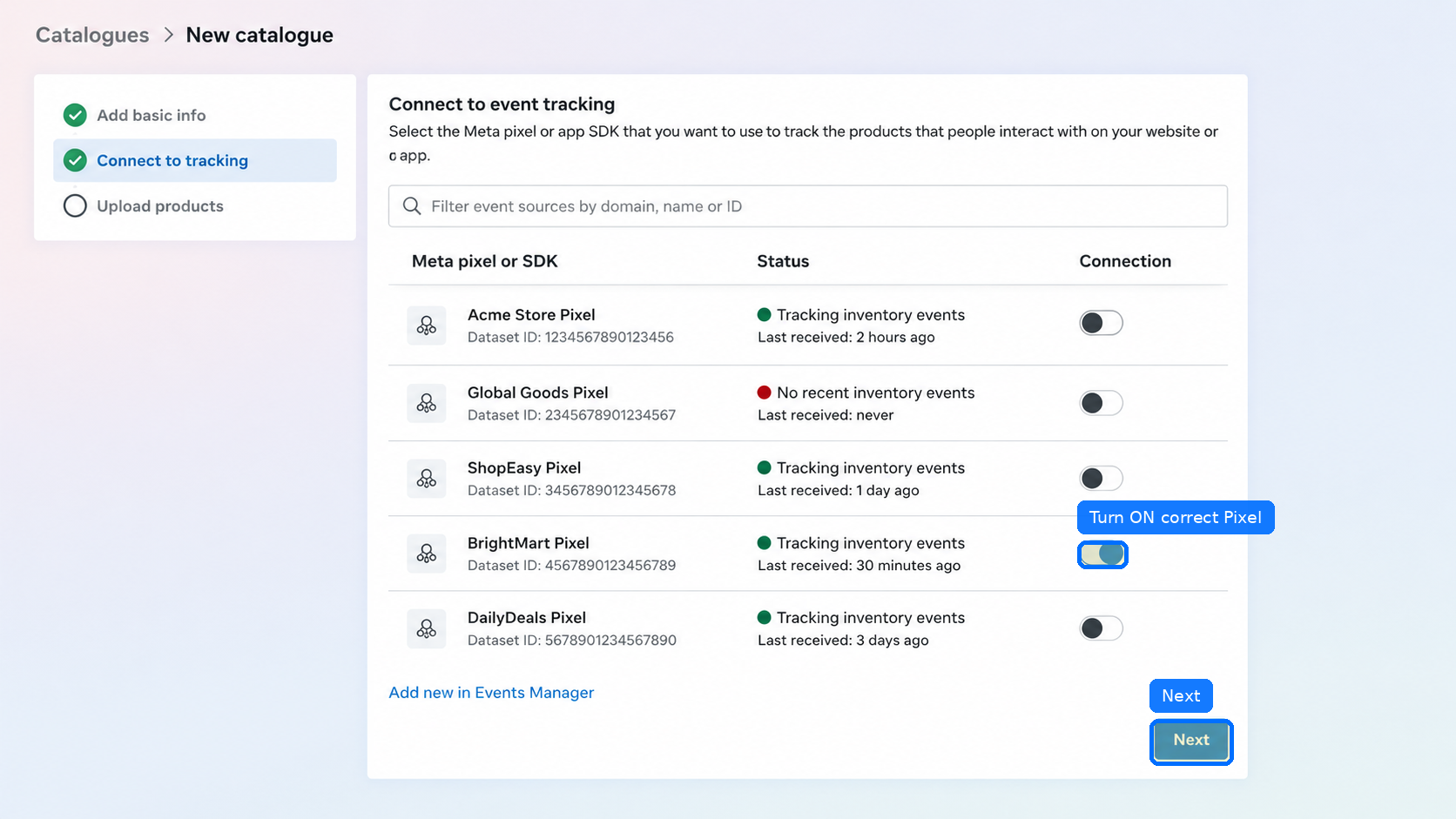
Task: Click the green checkmark beside Add basic info
Action: (x=75, y=115)
